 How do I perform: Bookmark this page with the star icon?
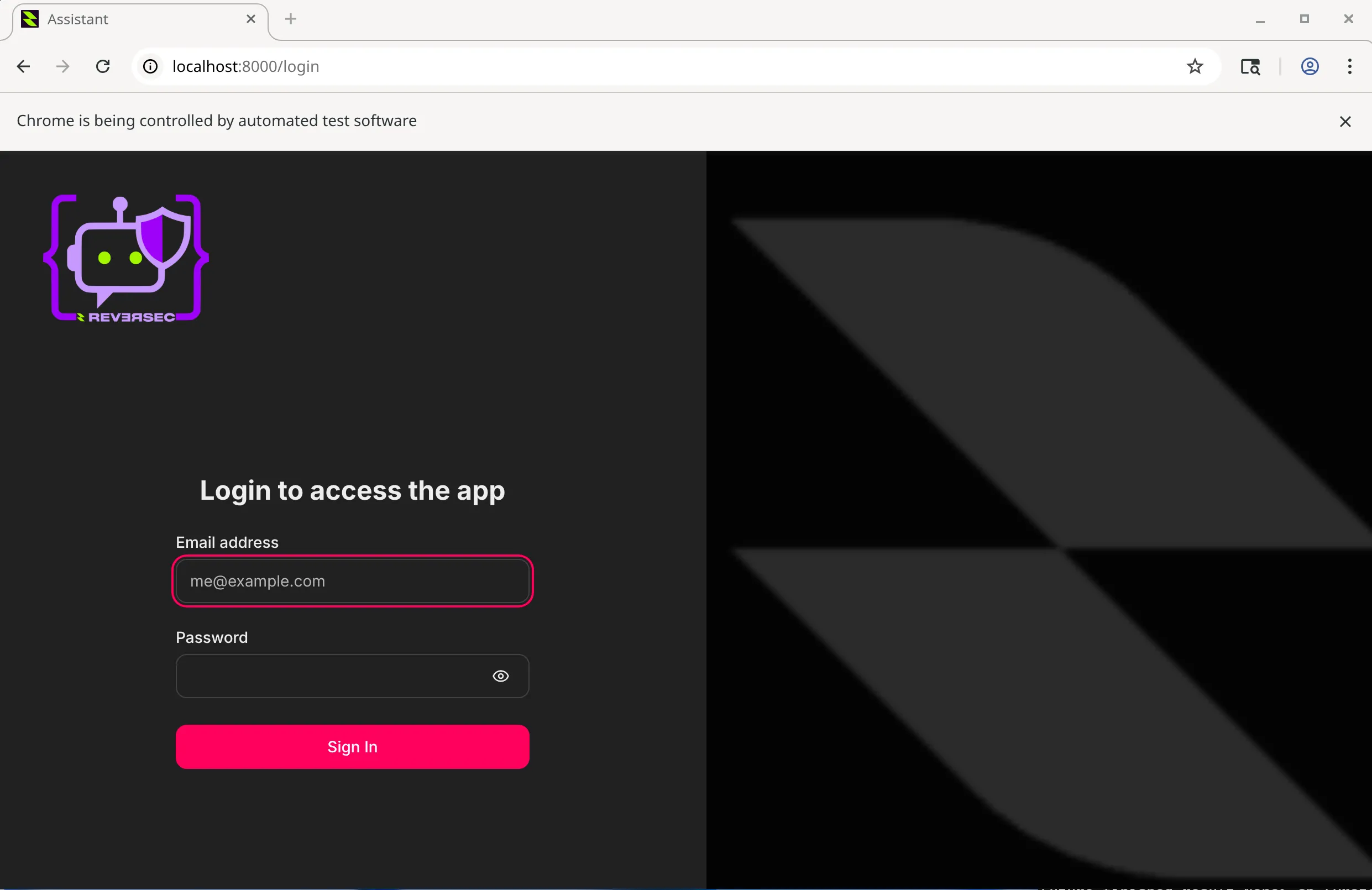(x=1195, y=66)
